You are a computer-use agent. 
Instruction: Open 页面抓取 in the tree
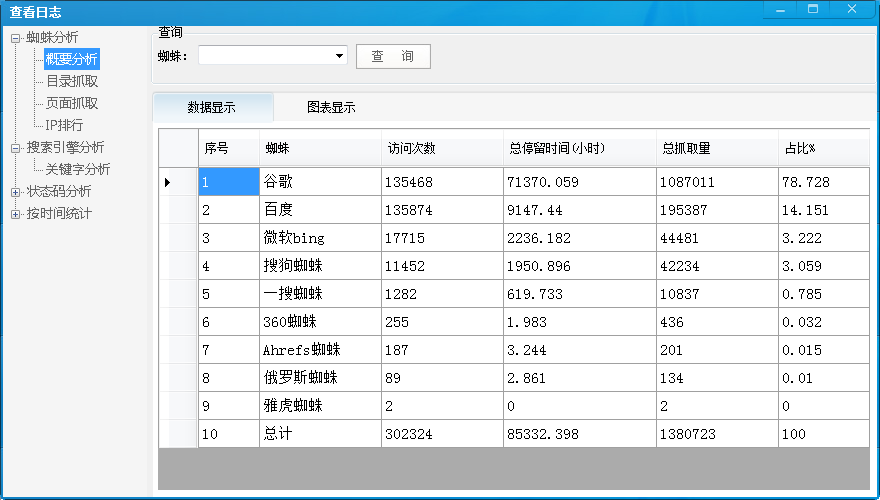(72, 103)
